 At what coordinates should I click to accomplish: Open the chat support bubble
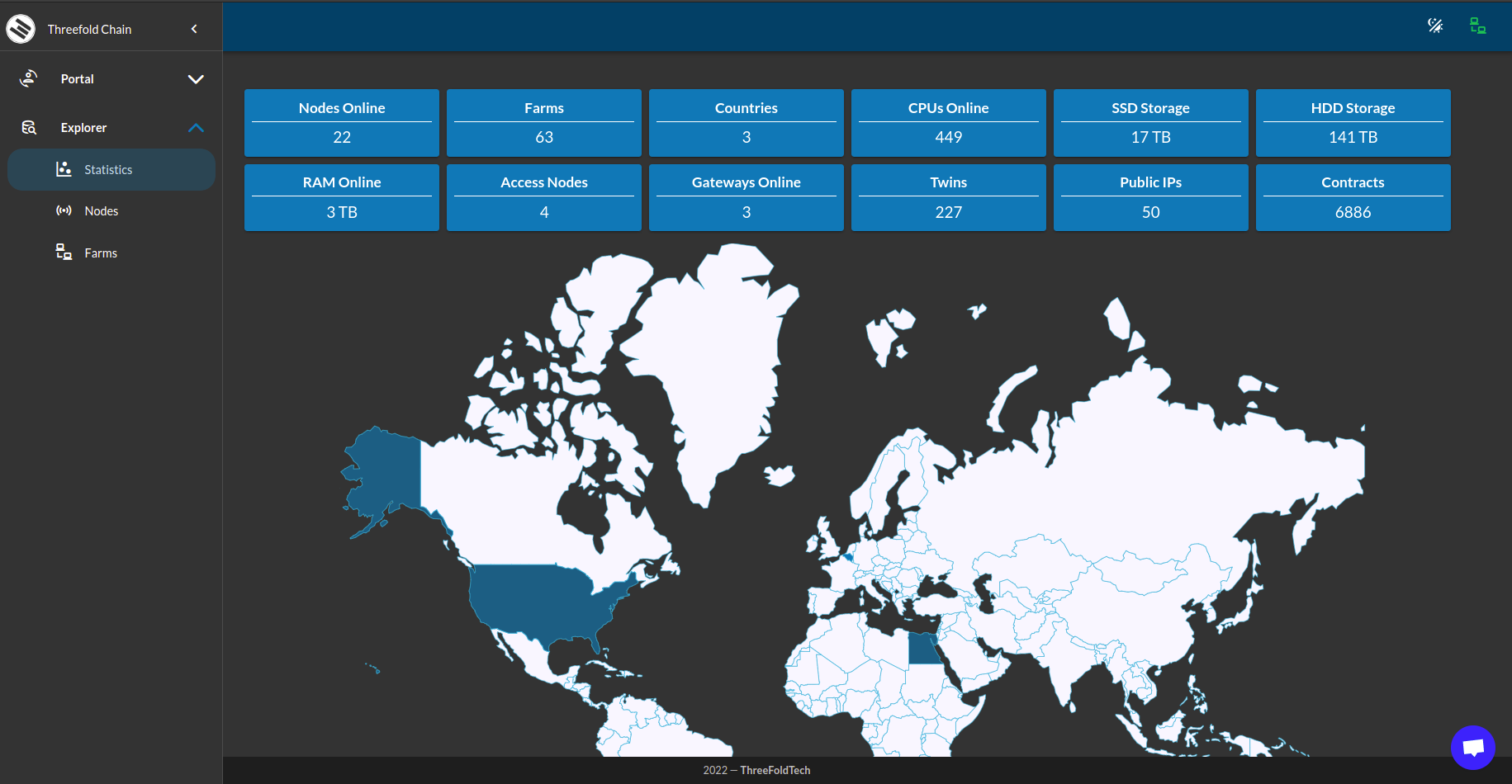[1472, 748]
